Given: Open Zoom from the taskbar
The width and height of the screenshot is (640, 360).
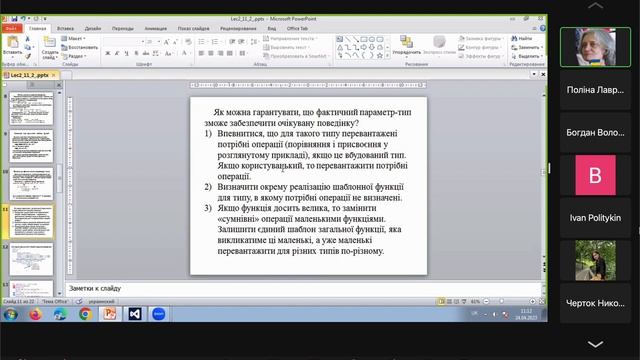Looking at the screenshot, I should 158,314.
